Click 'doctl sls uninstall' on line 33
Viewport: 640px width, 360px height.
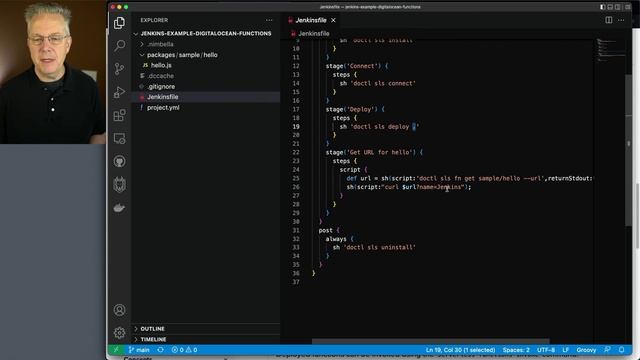click(x=379, y=247)
